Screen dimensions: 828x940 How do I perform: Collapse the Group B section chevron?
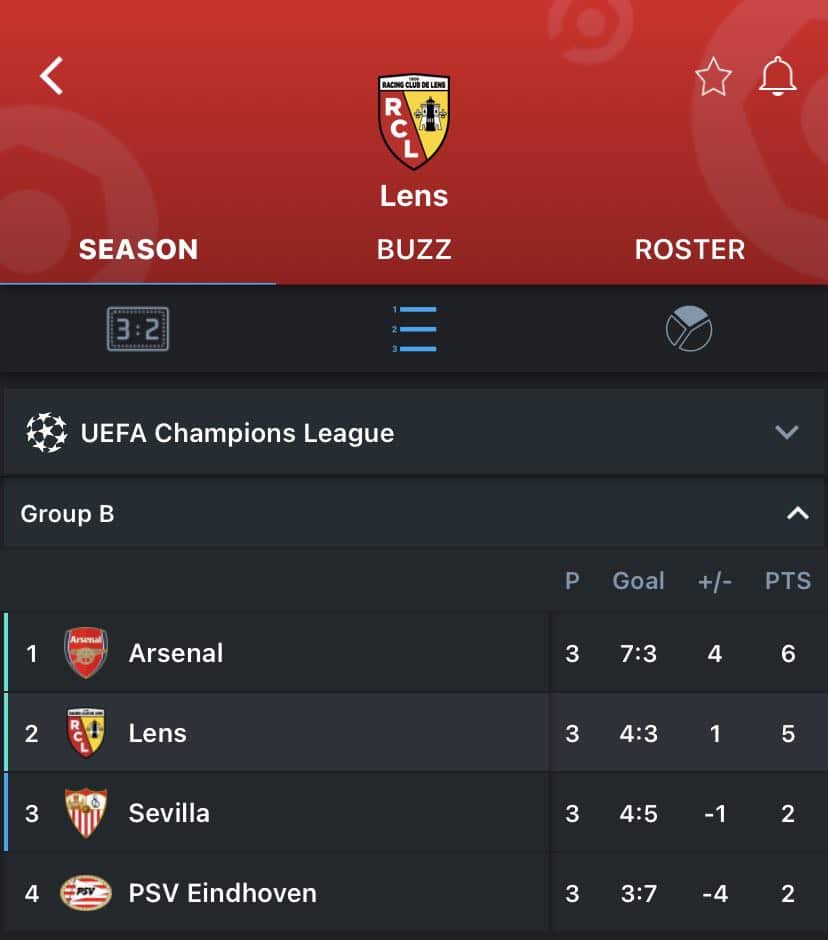[x=797, y=514]
